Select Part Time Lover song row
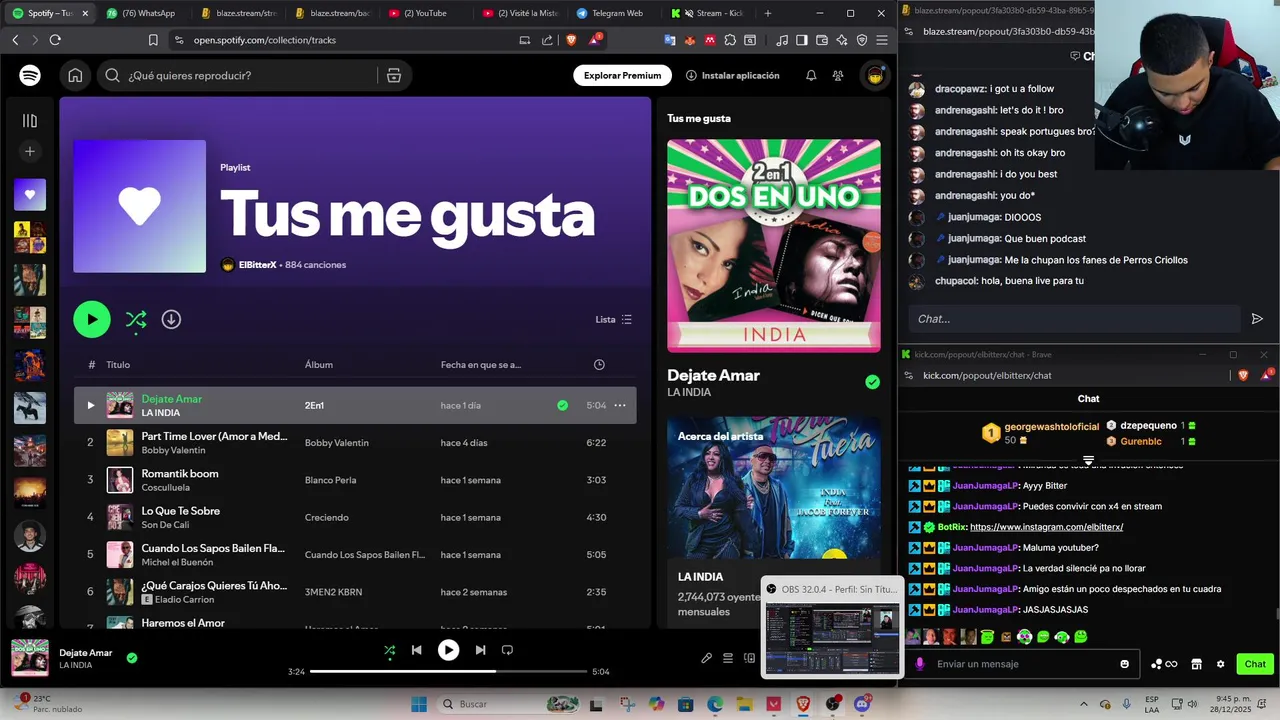 pyautogui.click(x=355, y=442)
